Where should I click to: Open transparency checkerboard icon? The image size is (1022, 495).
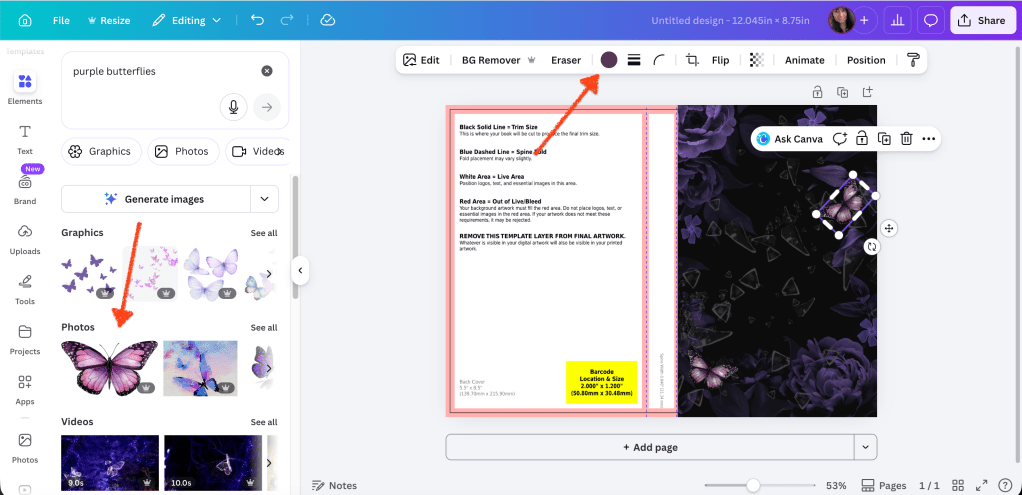(x=756, y=60)
